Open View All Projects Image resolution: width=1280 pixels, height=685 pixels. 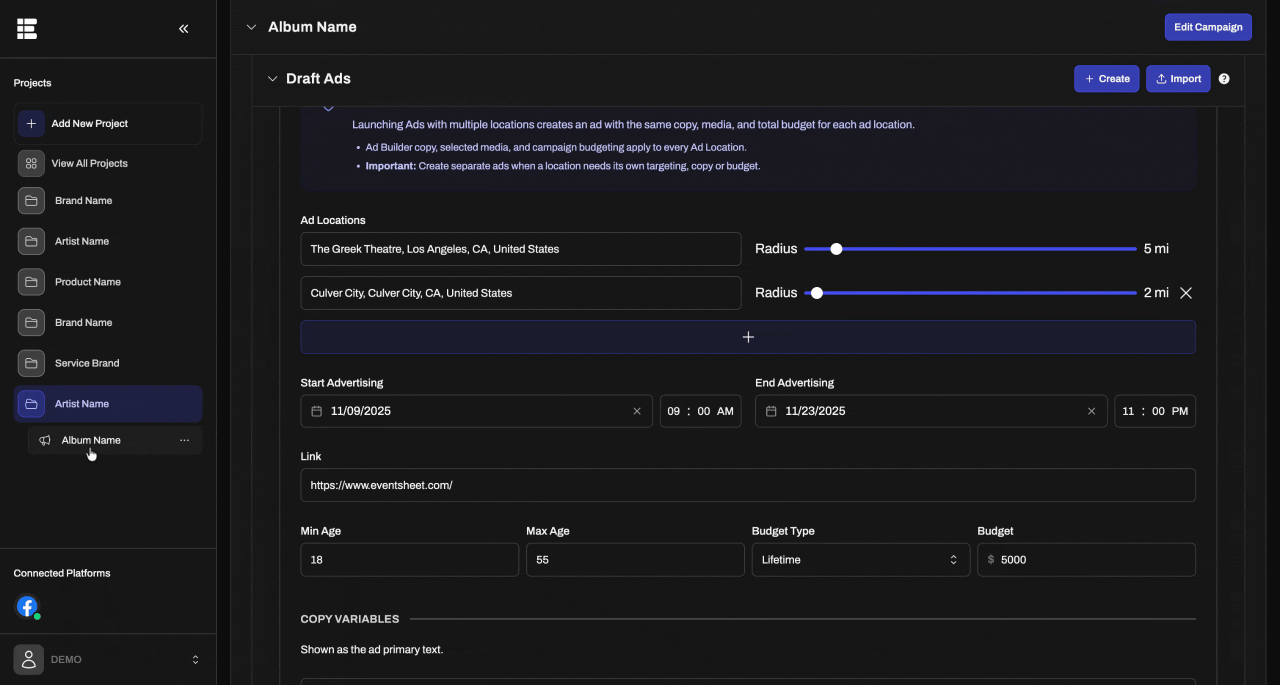tap(108, 163)
